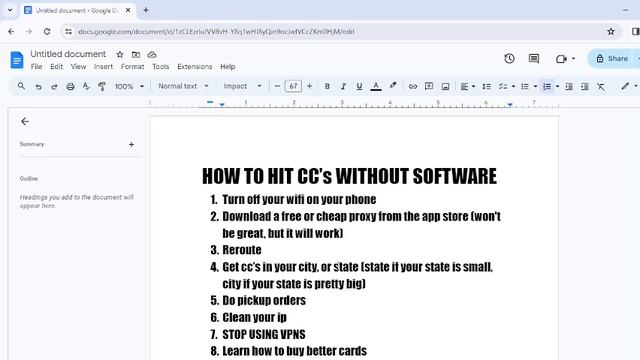640x360 pixels.
Task: Click the heading HOW TO HIT CC's WITHOUT SOFTWARE
Action: click(349, 176)
